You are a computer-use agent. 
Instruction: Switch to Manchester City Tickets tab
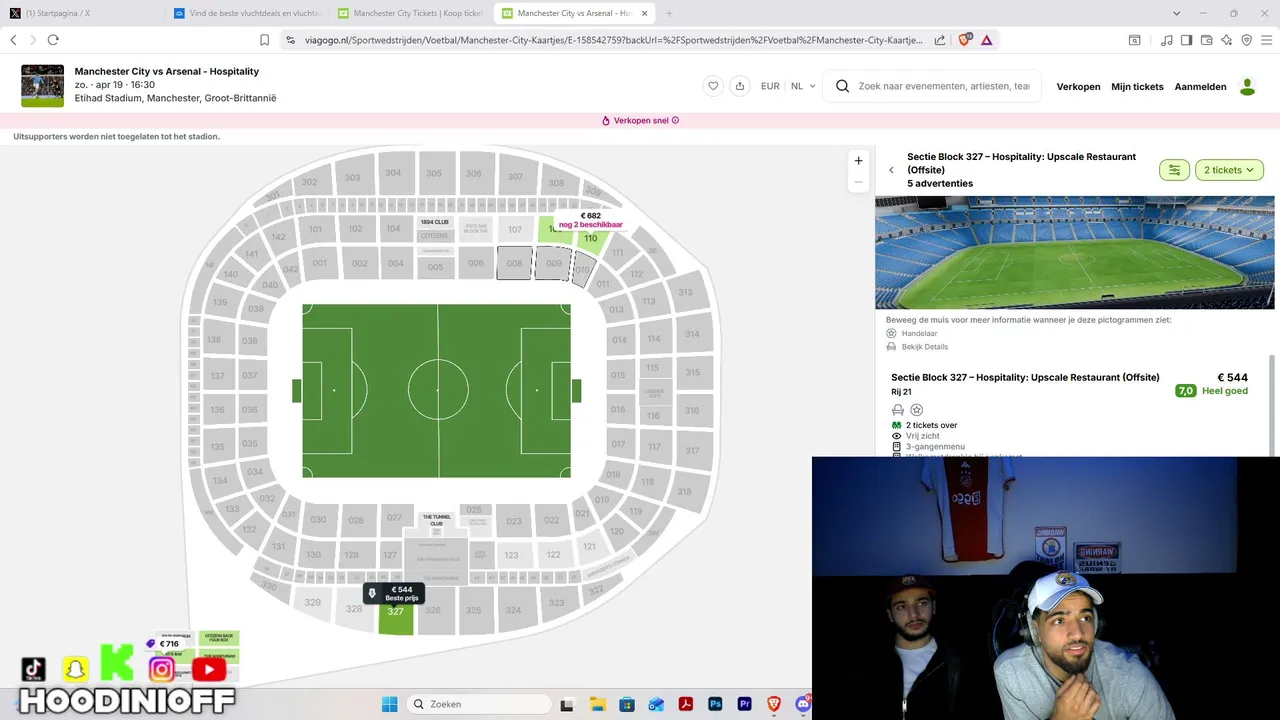click(412, 13)
